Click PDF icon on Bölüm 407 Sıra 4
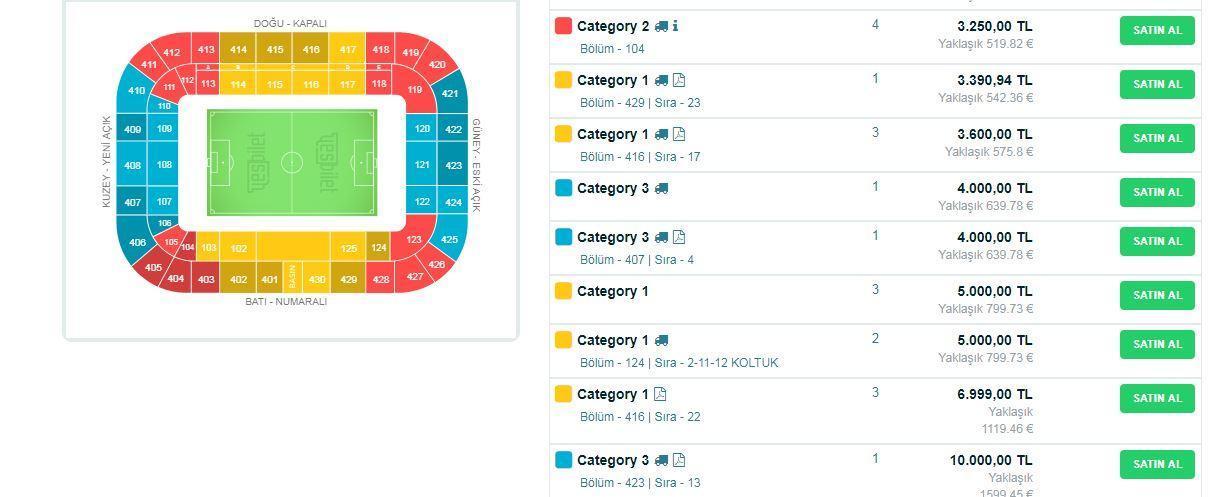This screenshot has height=497, width=1224. (x=679, y=237)
